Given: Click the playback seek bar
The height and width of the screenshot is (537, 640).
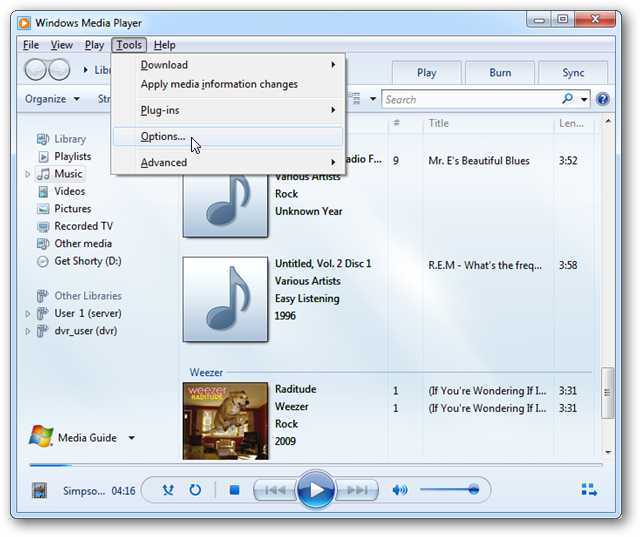Looking at the screenshot, I should pyautogui.click(x=316, y=465).
